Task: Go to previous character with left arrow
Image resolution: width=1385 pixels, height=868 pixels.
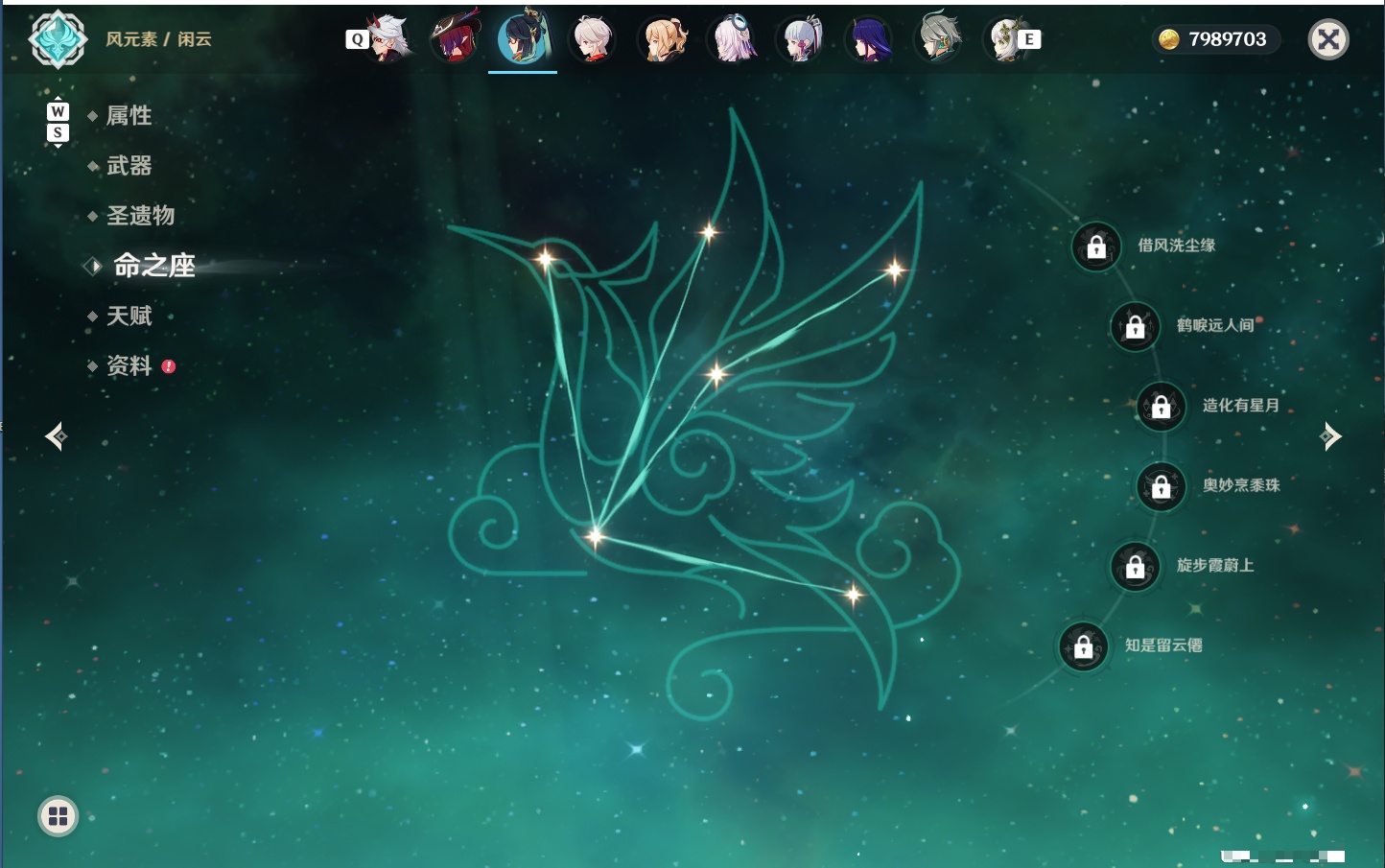Action: [56, 436]
